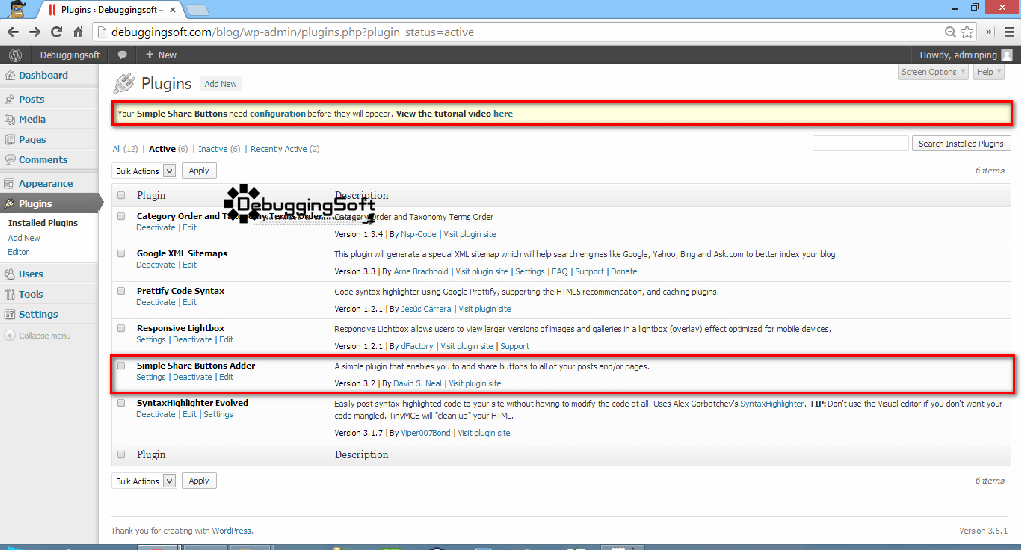Click Add New button beside Plugins heading
The height and width of the screenshot is (550, 1021).
click(220, 84)
